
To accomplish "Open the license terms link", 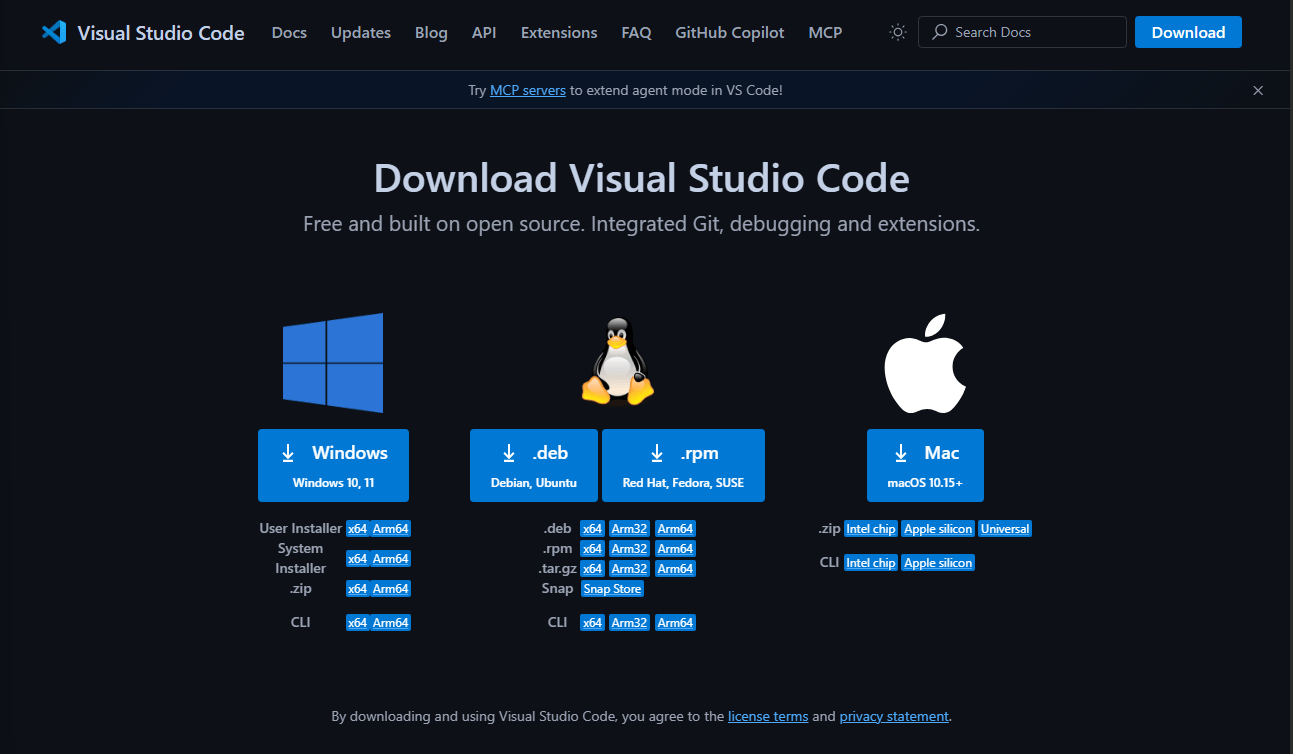I will pos(768,717).
